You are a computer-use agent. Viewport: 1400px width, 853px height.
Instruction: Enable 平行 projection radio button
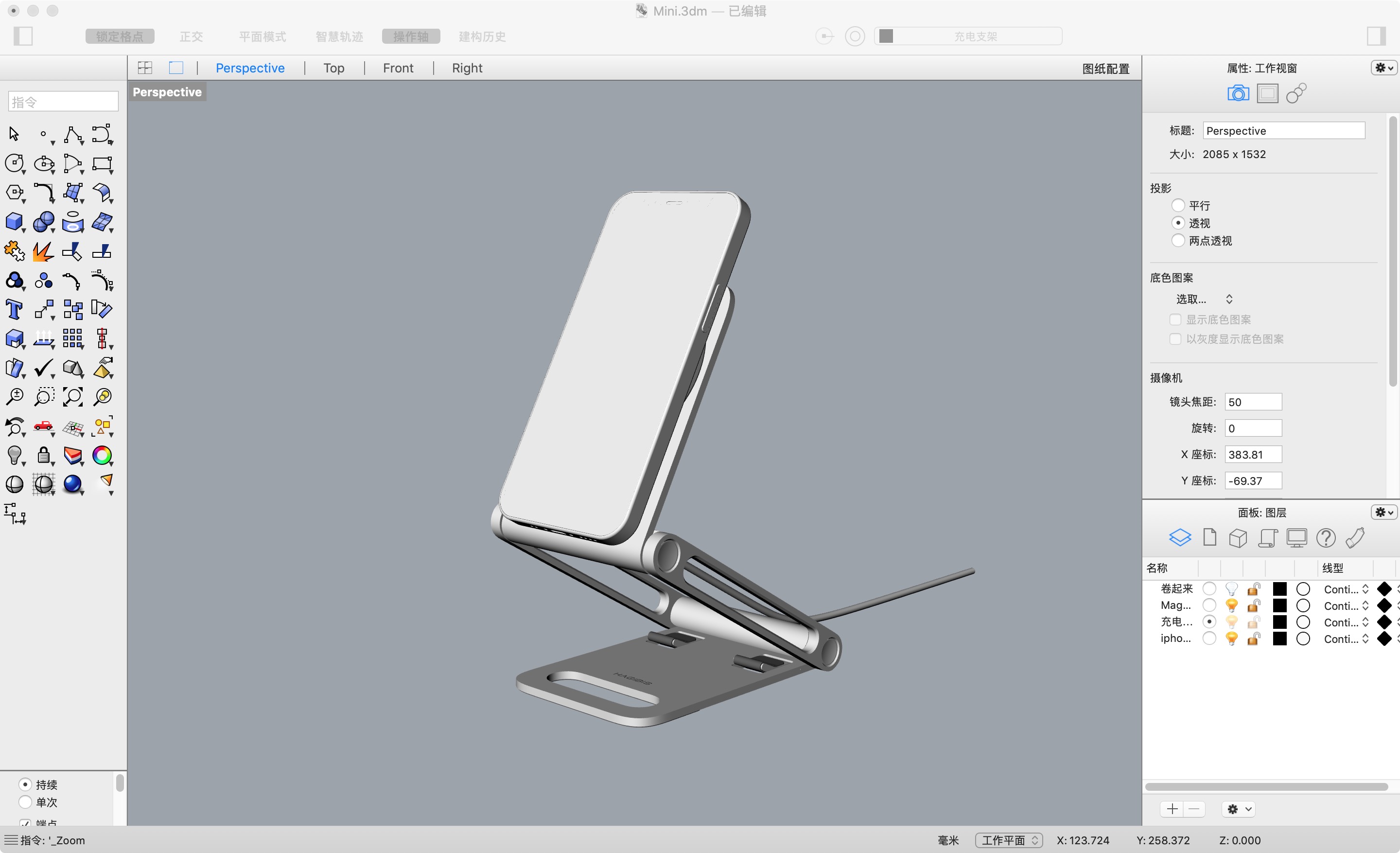tap(1179, 205)
